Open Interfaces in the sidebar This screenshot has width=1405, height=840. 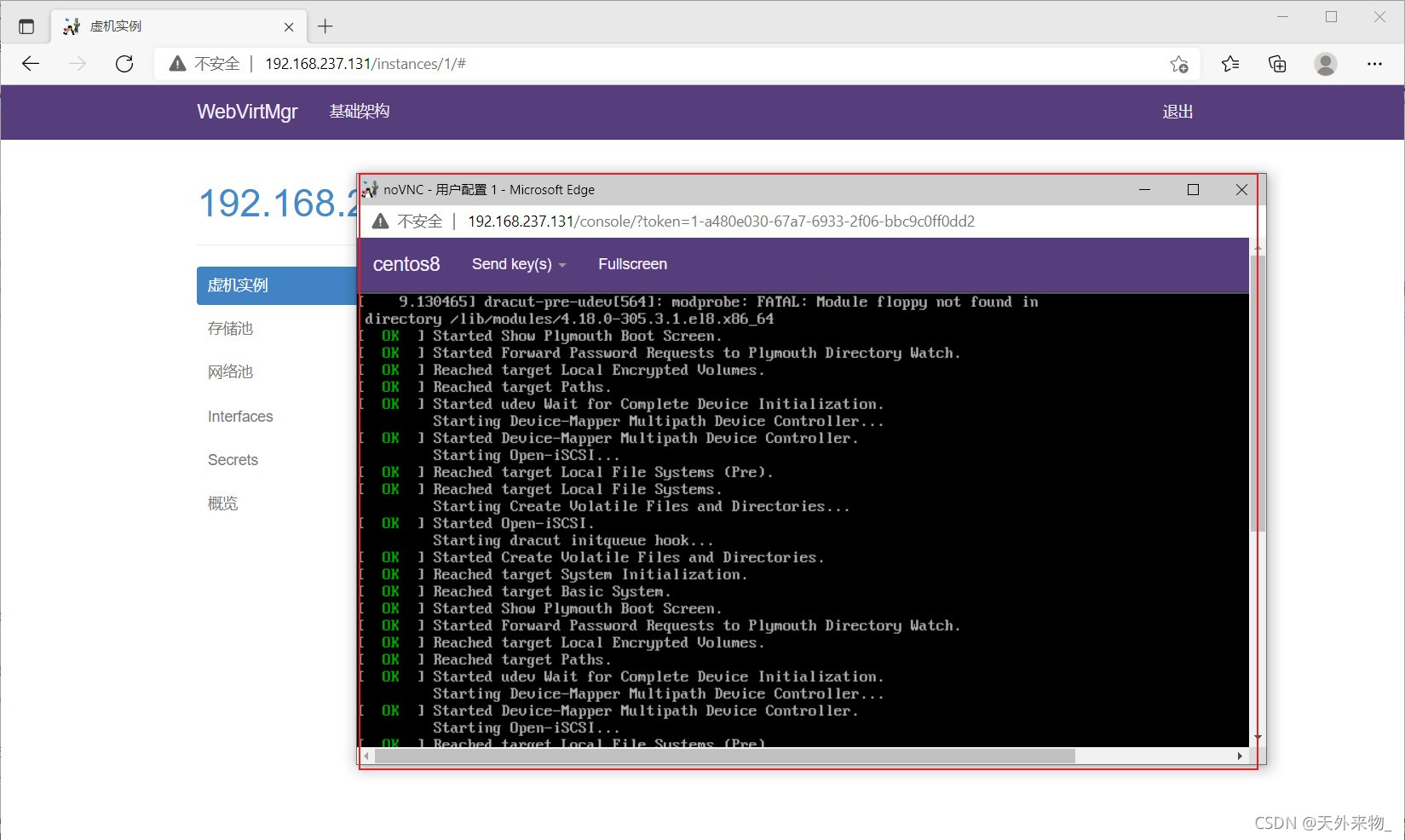pos(240,417)
